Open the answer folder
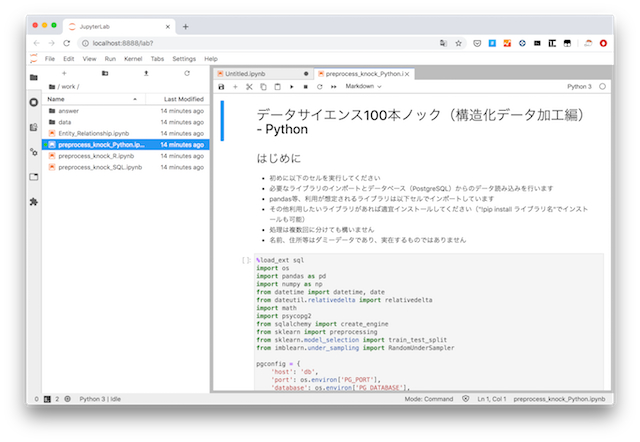 (x=70, y=110)
